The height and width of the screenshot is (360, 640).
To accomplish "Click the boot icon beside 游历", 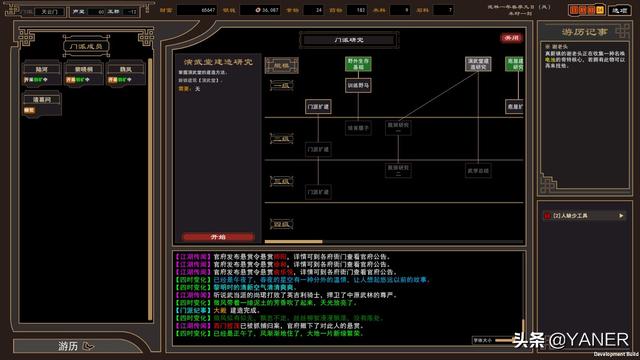I will point(88,347).
